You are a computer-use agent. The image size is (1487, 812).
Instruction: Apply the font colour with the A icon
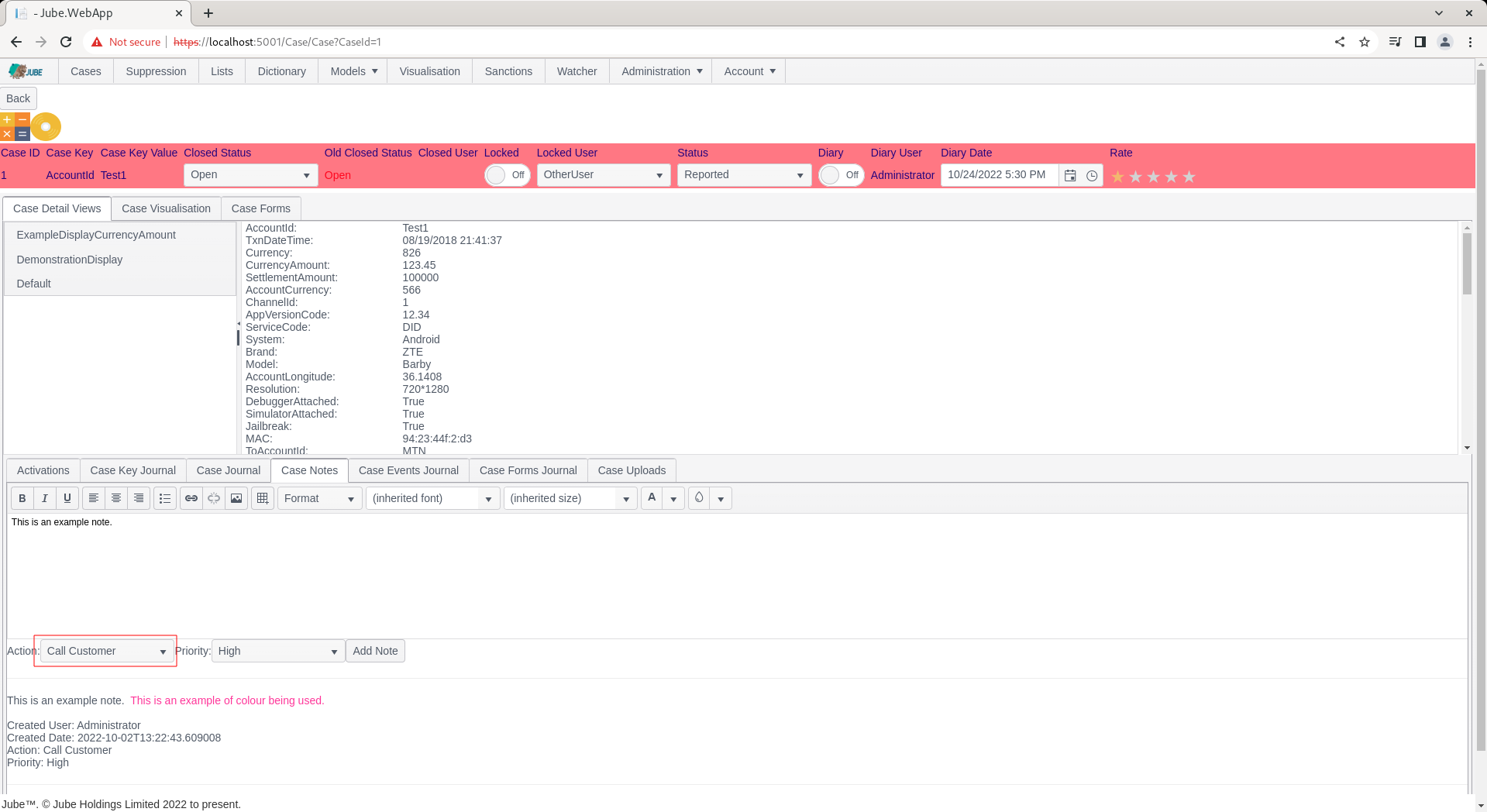(x=652, y=498)
